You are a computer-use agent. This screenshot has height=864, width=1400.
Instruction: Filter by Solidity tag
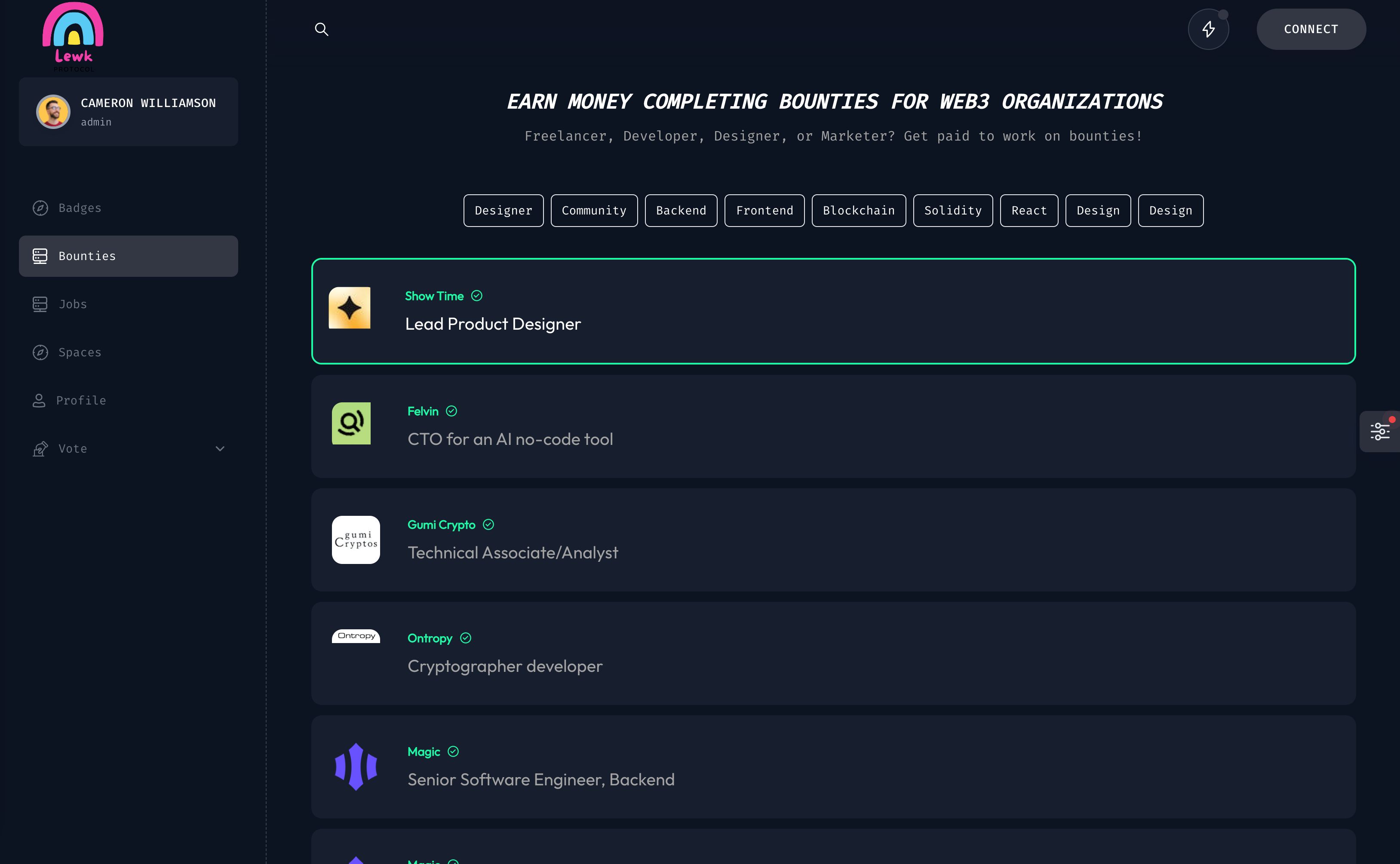(953, 211)
